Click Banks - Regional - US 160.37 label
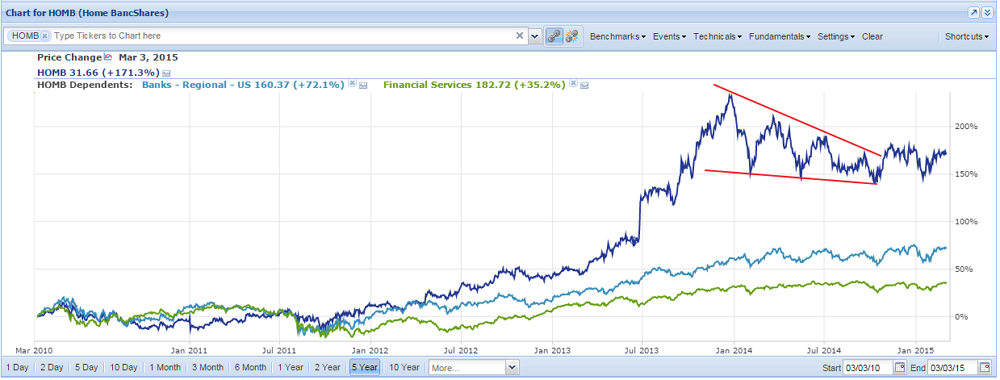The height and width of the screenshot is (380, 1000). click(243, 84)
